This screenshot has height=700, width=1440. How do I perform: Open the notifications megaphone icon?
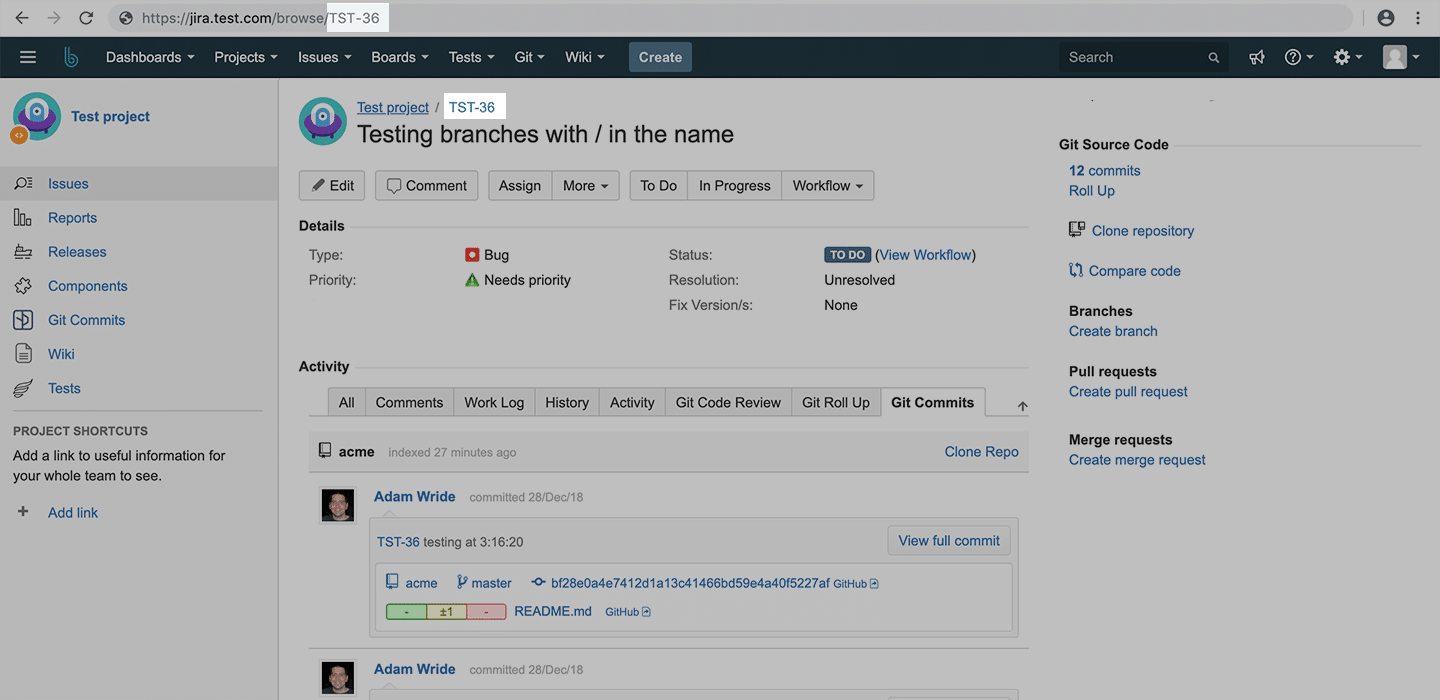[x=1257, y=57]
